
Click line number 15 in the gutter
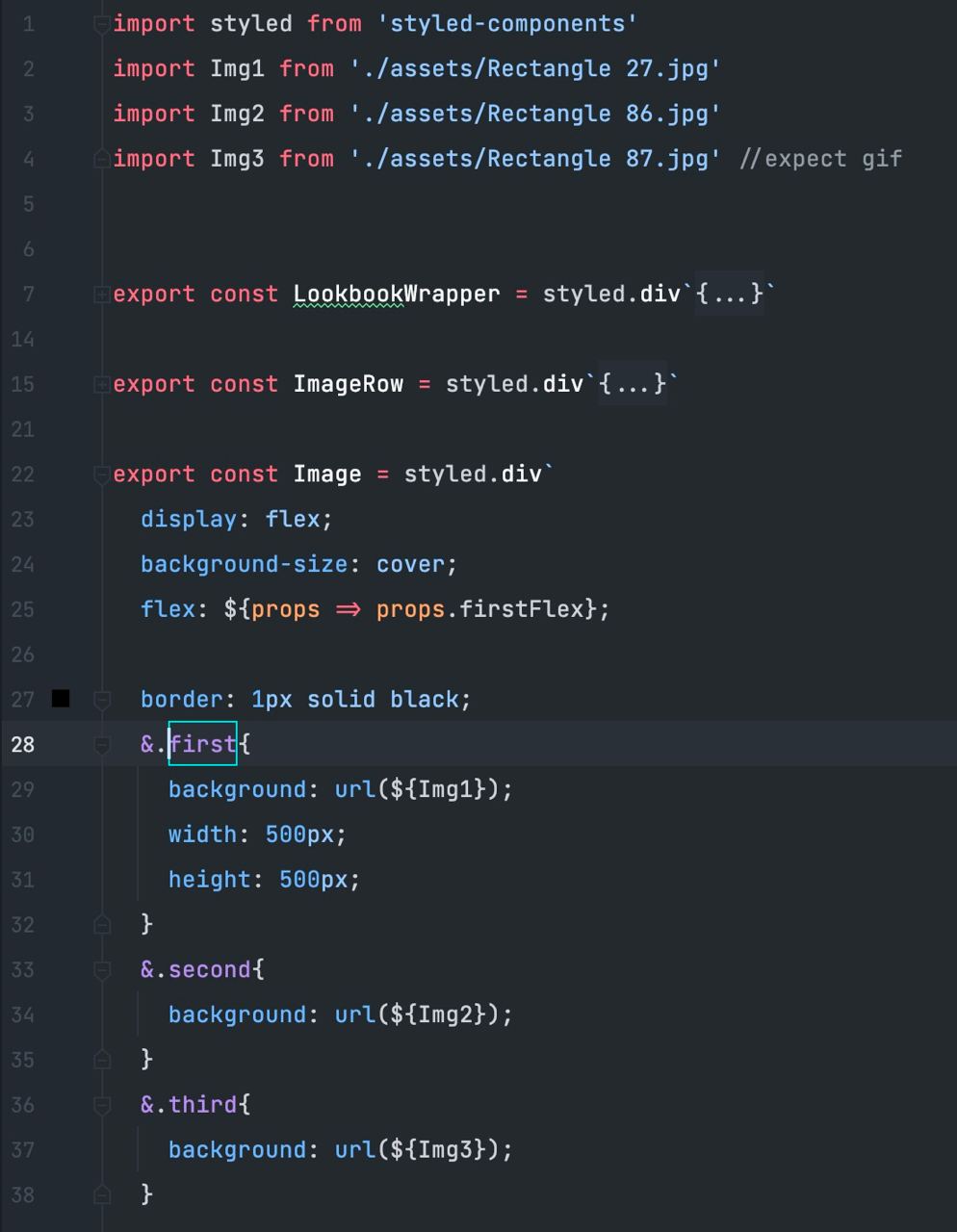(x=22, y=384)
